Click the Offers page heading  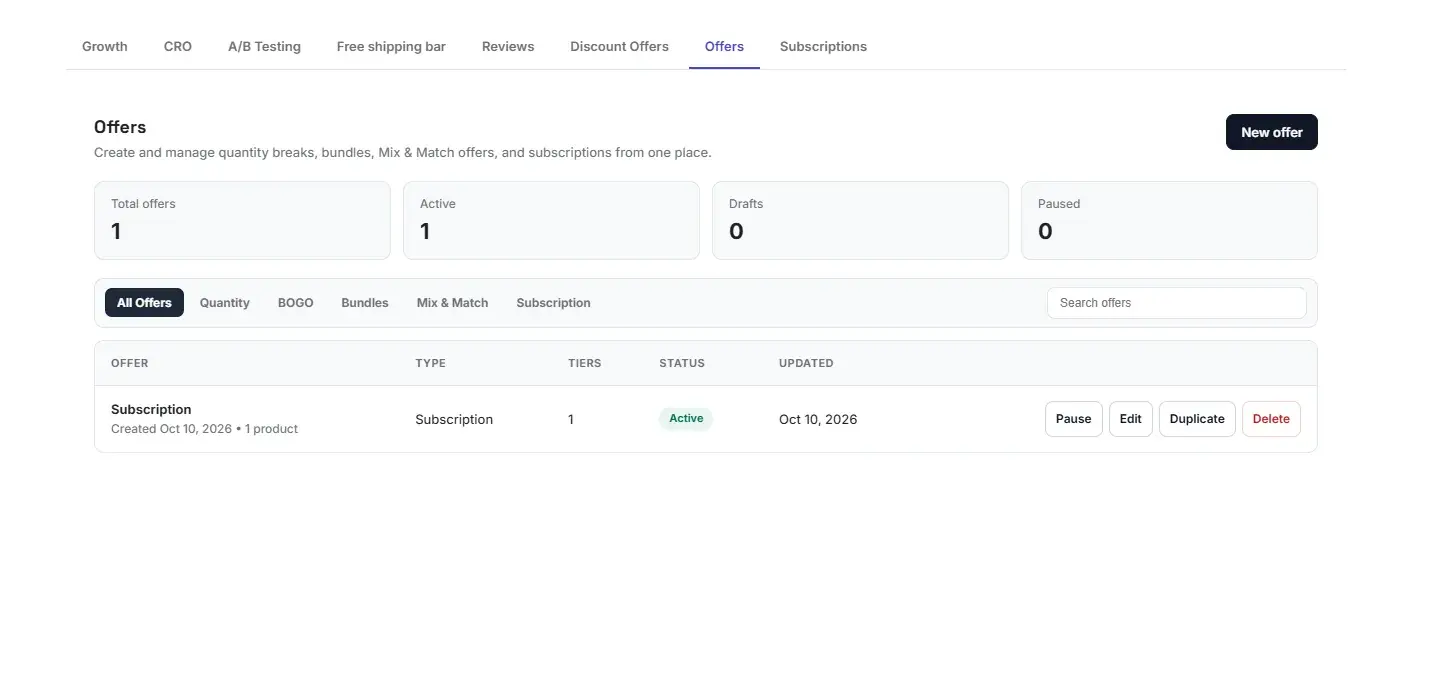[x=120, y=127]
